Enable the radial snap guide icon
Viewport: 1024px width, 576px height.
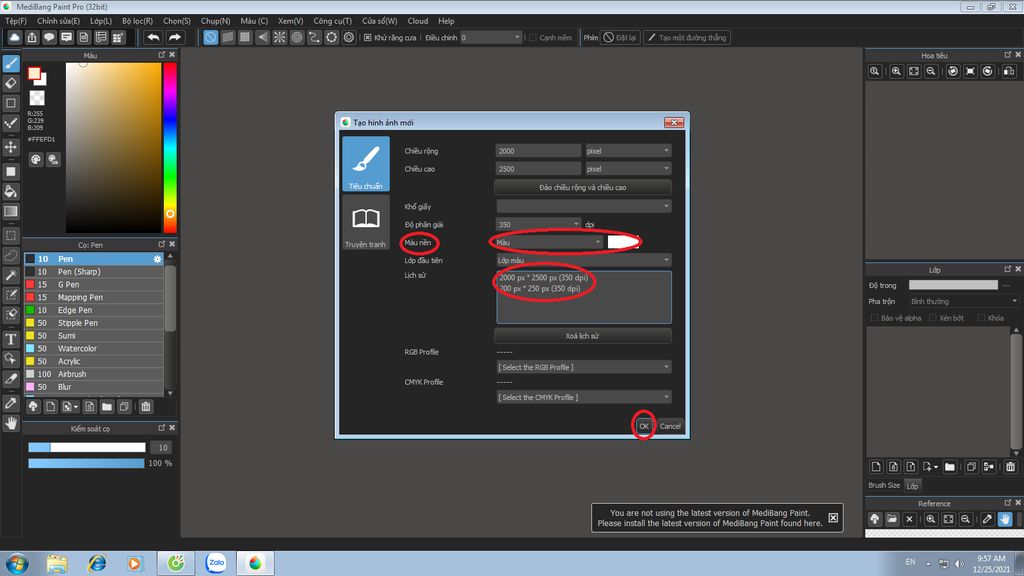(x=280, y=37)
